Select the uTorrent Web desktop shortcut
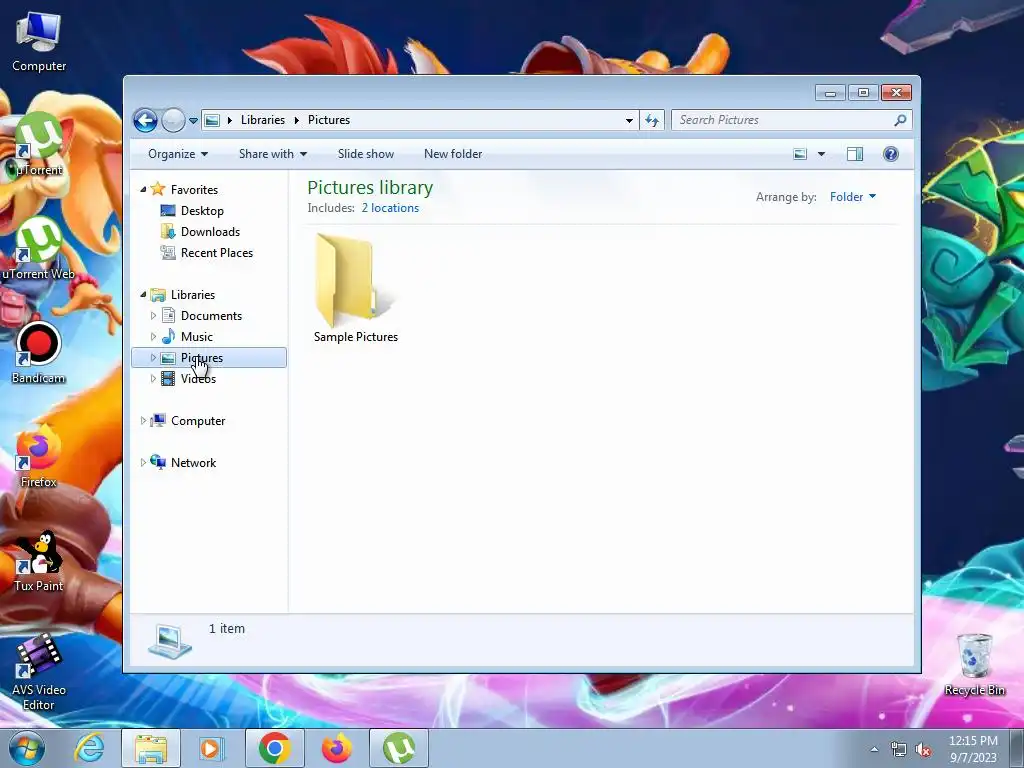The width and height of the screenshot is (1024, 768). click(x=39, y=249)
